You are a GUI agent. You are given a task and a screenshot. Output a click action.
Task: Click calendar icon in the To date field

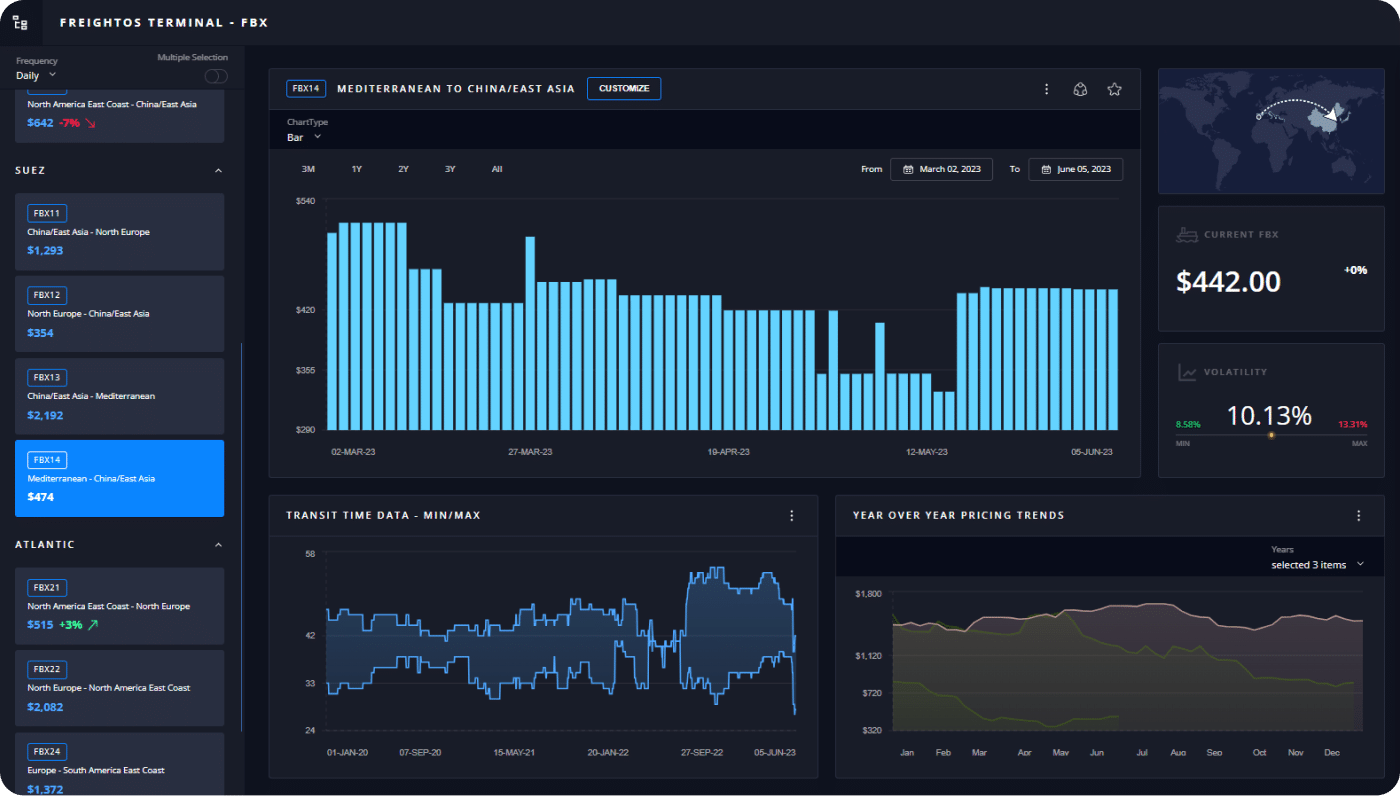pos(1046,169)
